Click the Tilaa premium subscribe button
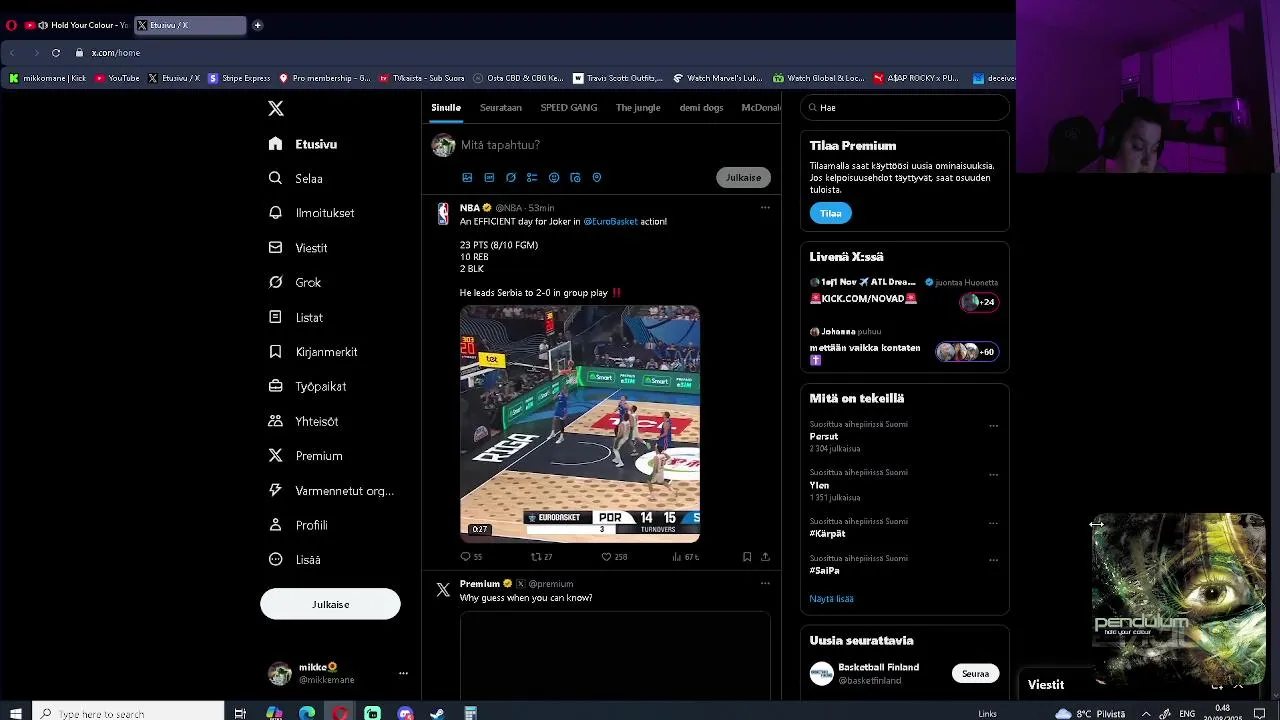 830,213
